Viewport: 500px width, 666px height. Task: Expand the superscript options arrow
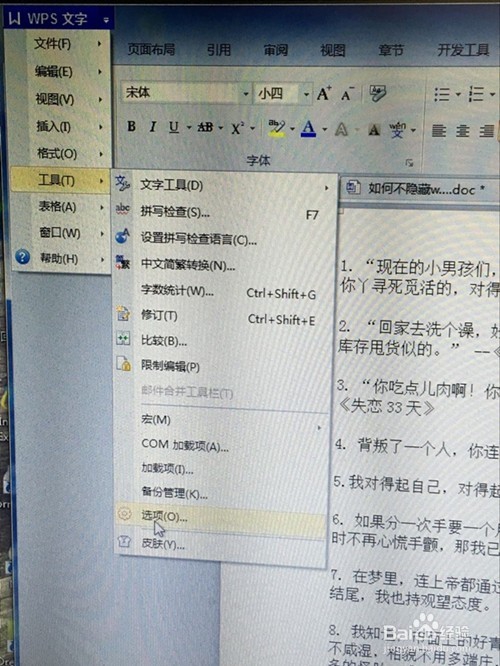[252, 128]
